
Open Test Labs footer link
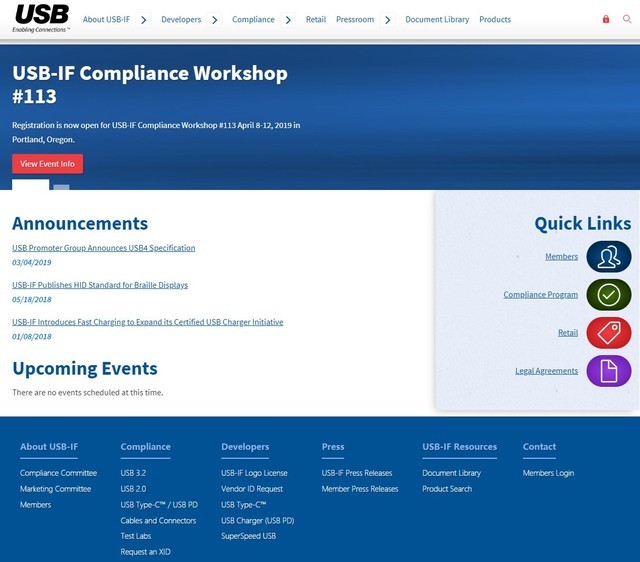(136, 536)
